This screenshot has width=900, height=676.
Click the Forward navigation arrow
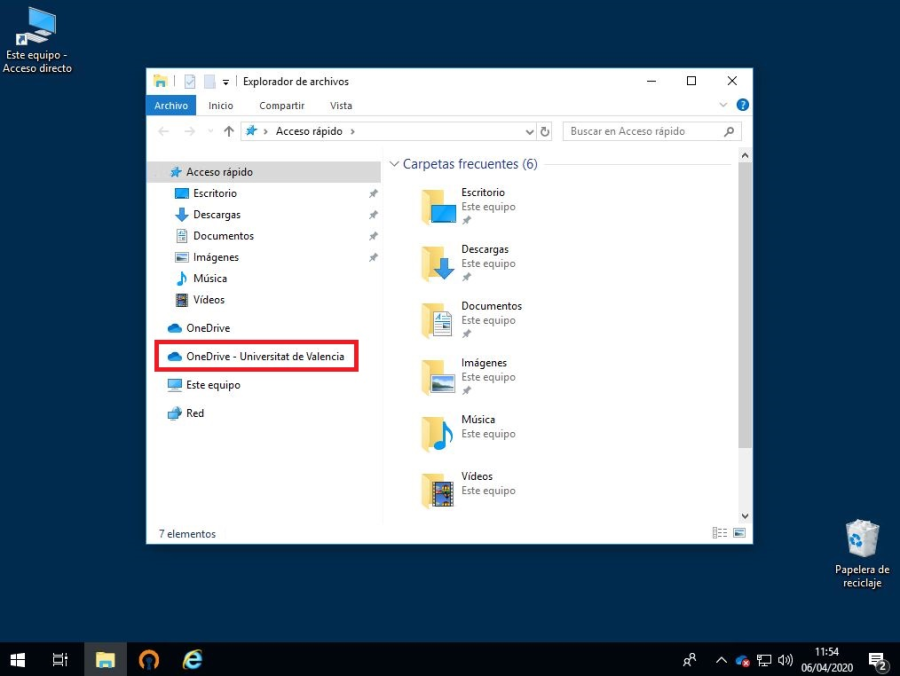click(x=189, y=131)
